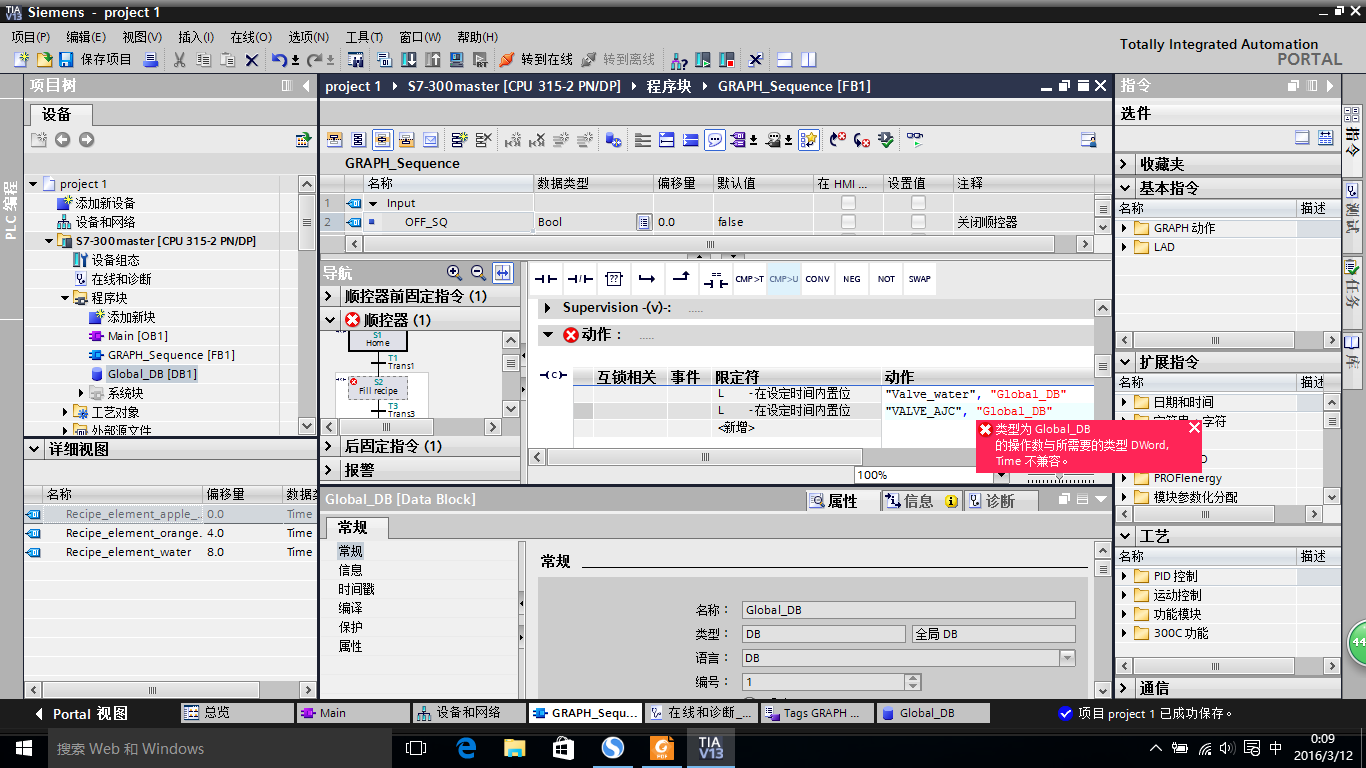Click the start CPU icon
The width and height of the screenshot is (1366, 768).
pos(703,60)
